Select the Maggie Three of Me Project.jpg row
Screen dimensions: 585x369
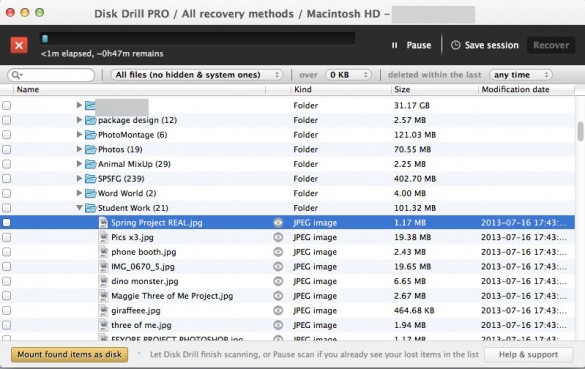287,296
